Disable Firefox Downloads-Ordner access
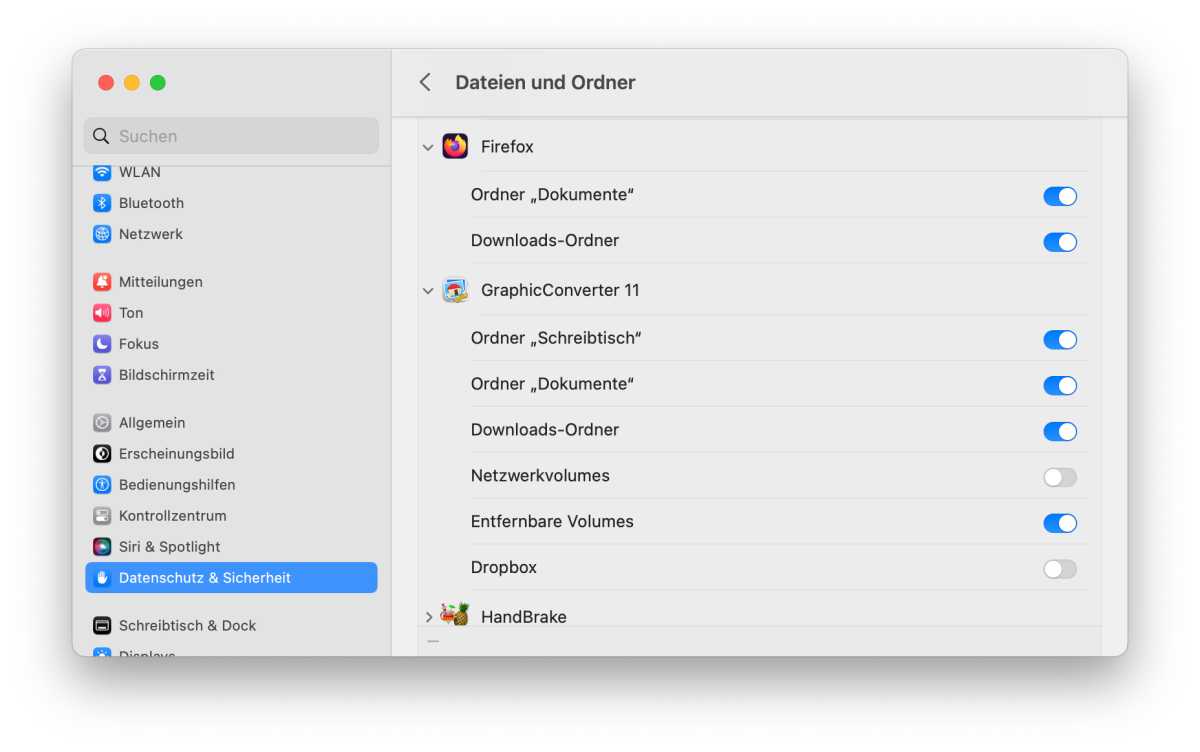This screenshot has width=1200, height=752. tap(1060, 242)
